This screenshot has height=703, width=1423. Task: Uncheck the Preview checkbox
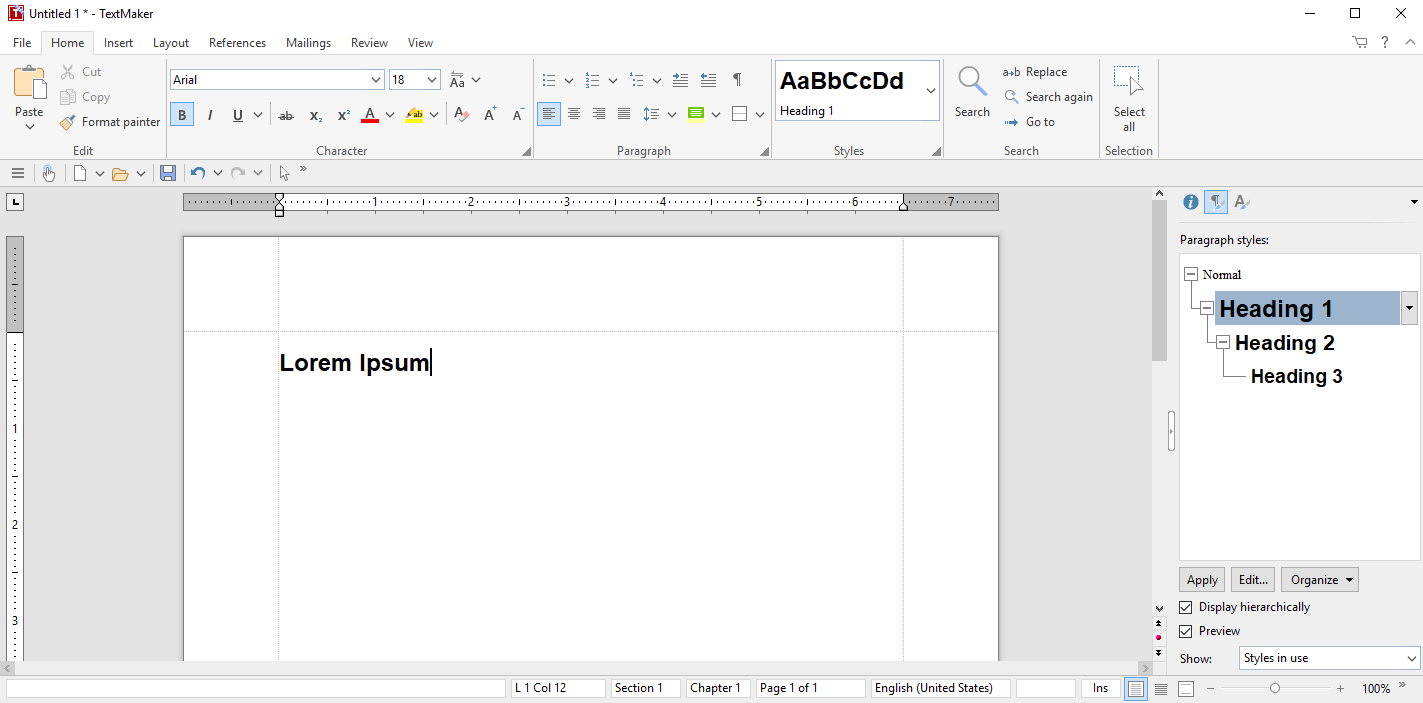tap(1186, 631)
